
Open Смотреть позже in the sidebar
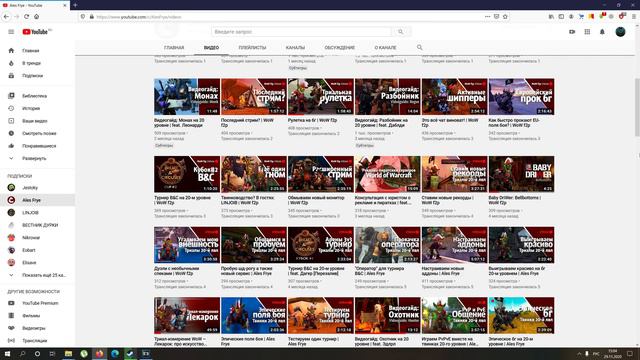coord(38,133)
